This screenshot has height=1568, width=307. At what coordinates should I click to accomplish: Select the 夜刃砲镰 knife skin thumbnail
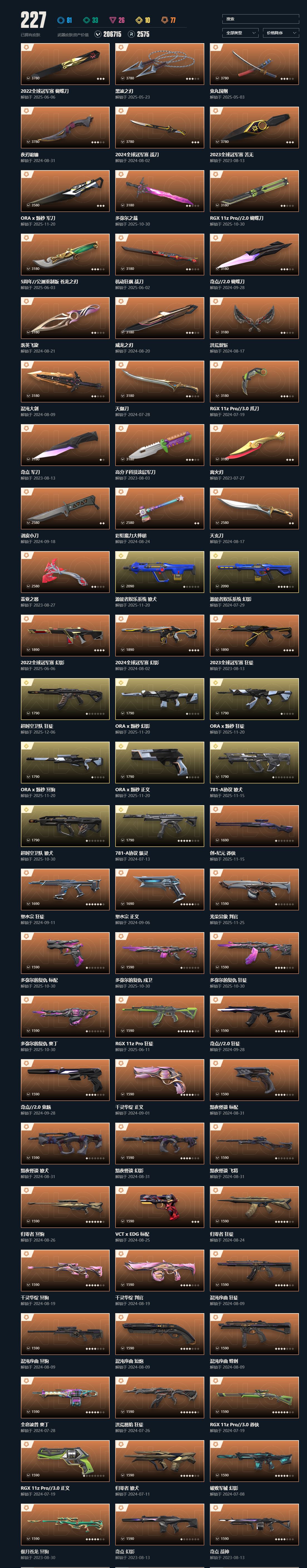(x=65, y=127)
